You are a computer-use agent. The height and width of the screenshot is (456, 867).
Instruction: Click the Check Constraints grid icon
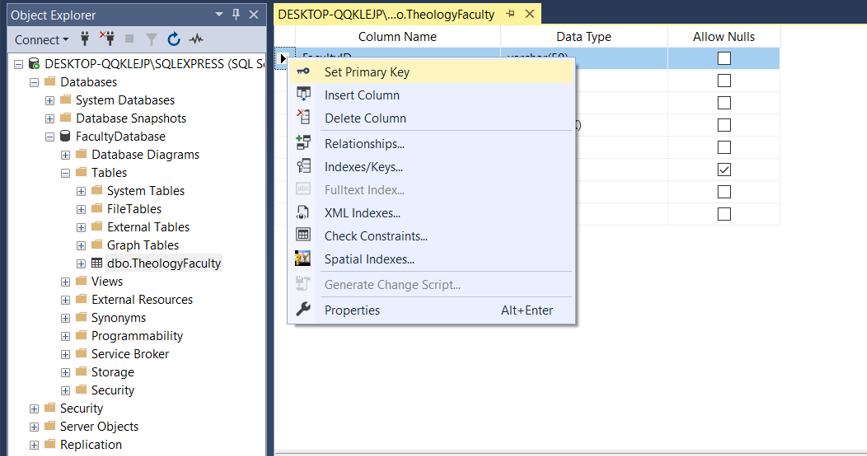(x=303, y=235)
